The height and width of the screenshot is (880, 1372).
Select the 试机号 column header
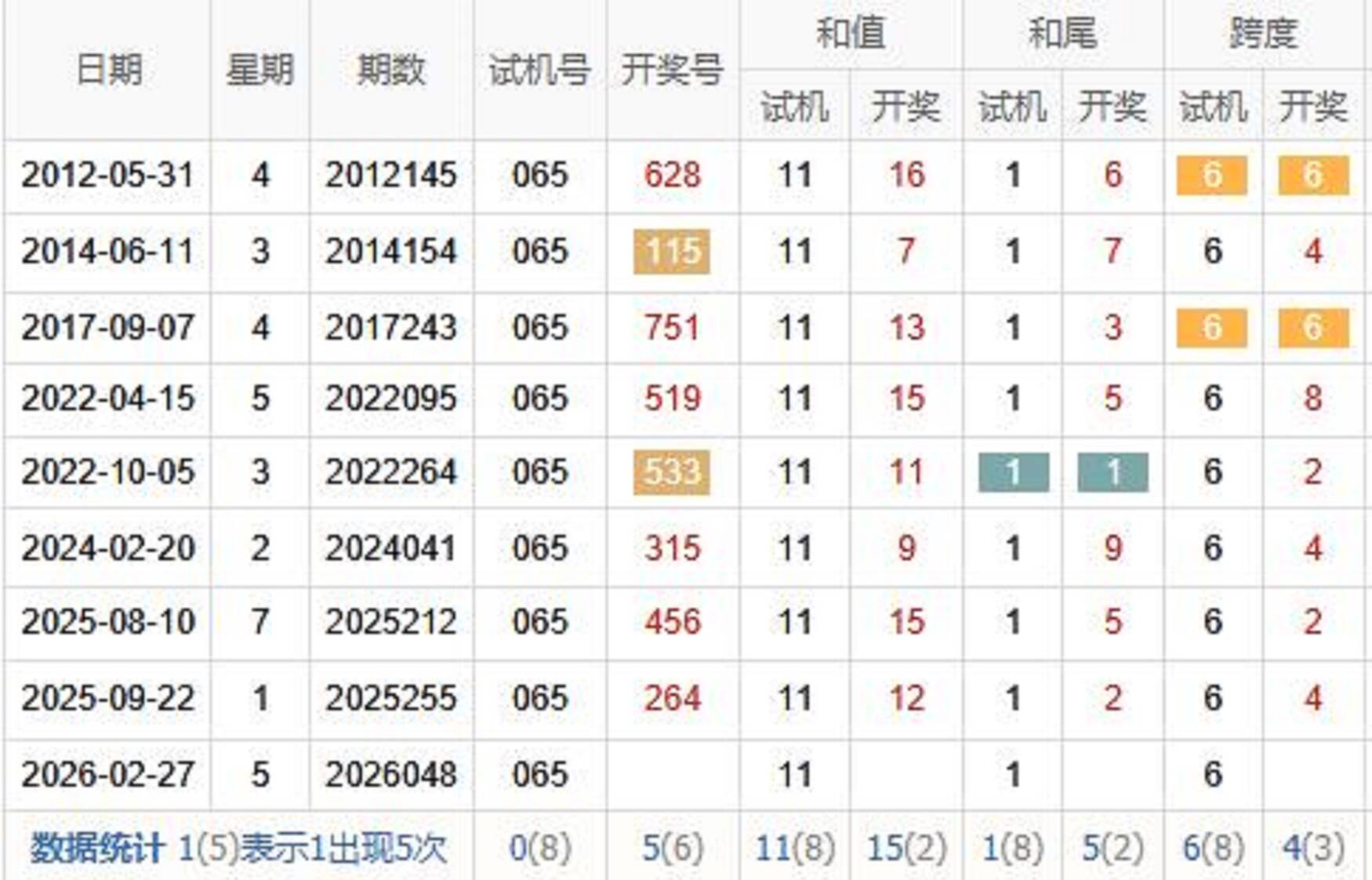pos(539,70)
